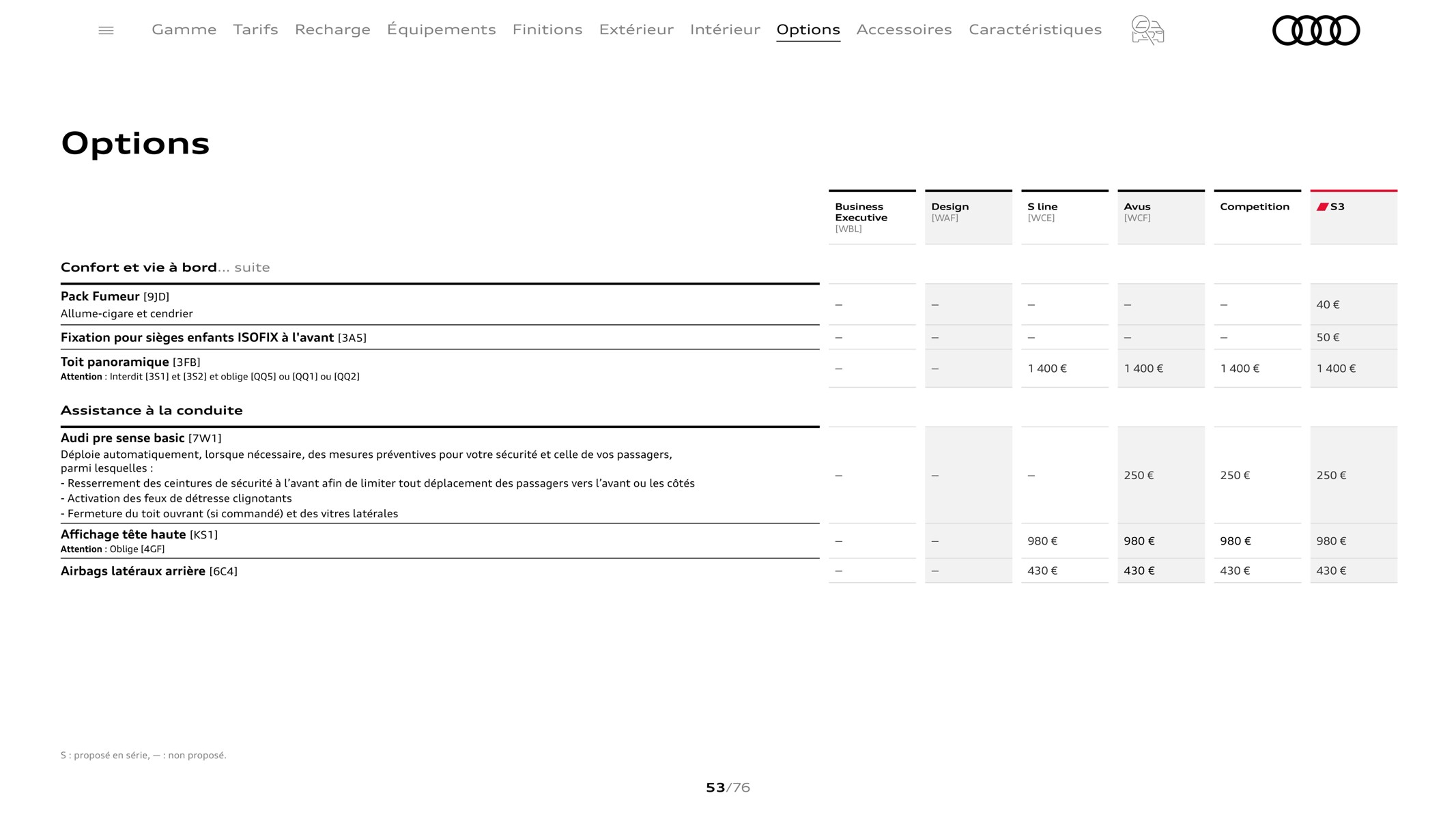Click the Allume-cigare et cendrier description
This screenshot has height=819, width=1456.
pyautogui.click(x=127, y=314)
